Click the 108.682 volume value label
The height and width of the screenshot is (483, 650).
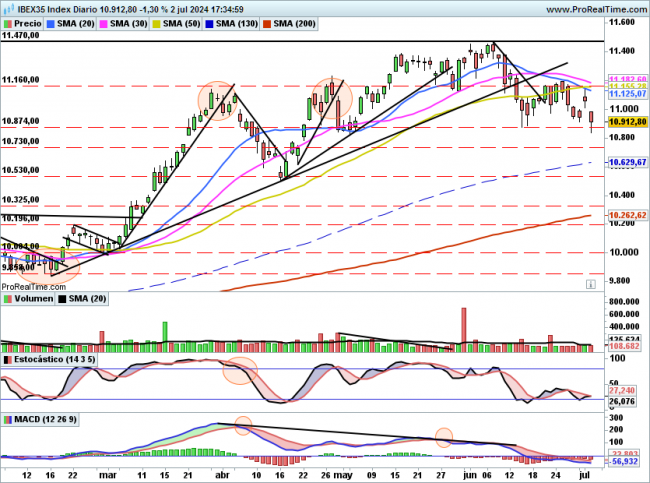[624, 346]
